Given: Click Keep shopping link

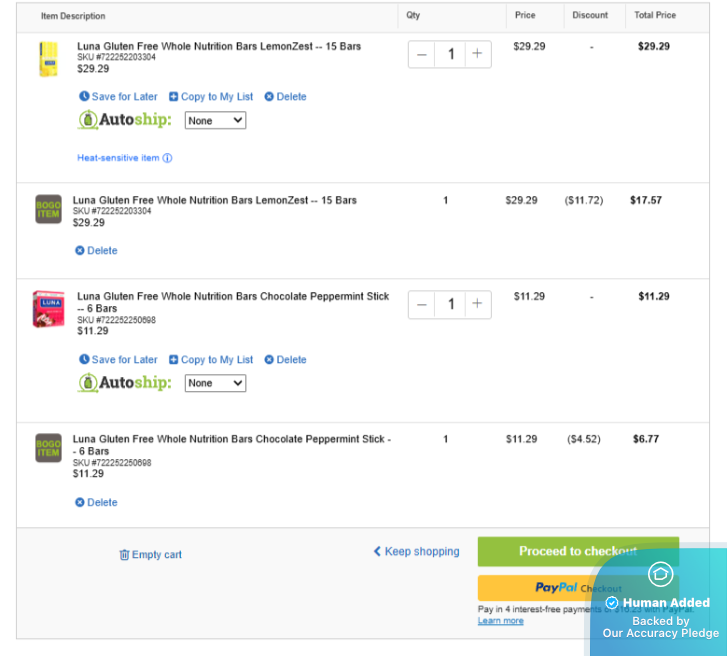Looking at the screenshot, I should (416, 551).
